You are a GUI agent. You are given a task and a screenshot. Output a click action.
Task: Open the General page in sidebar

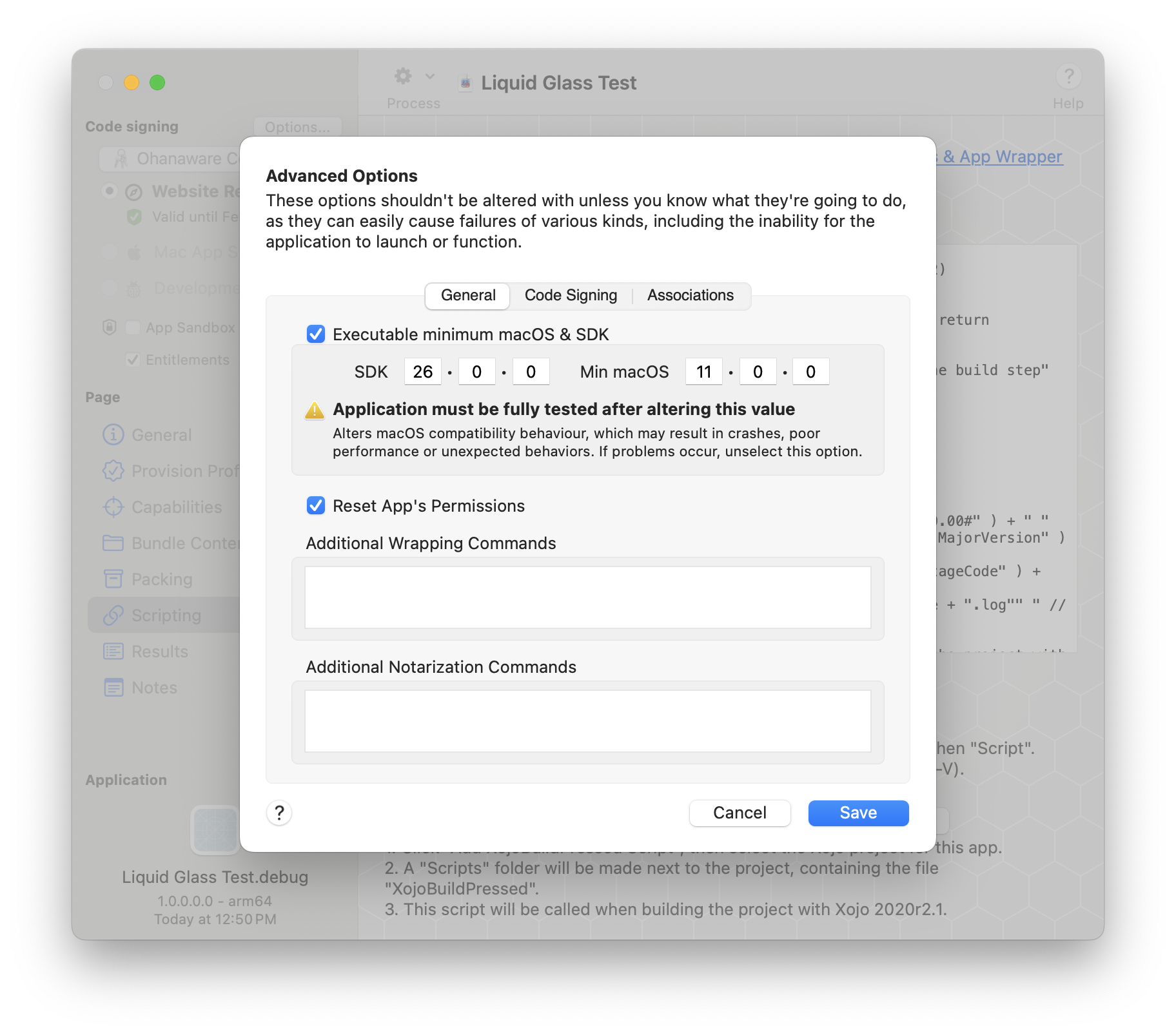[x=164, y=435]
